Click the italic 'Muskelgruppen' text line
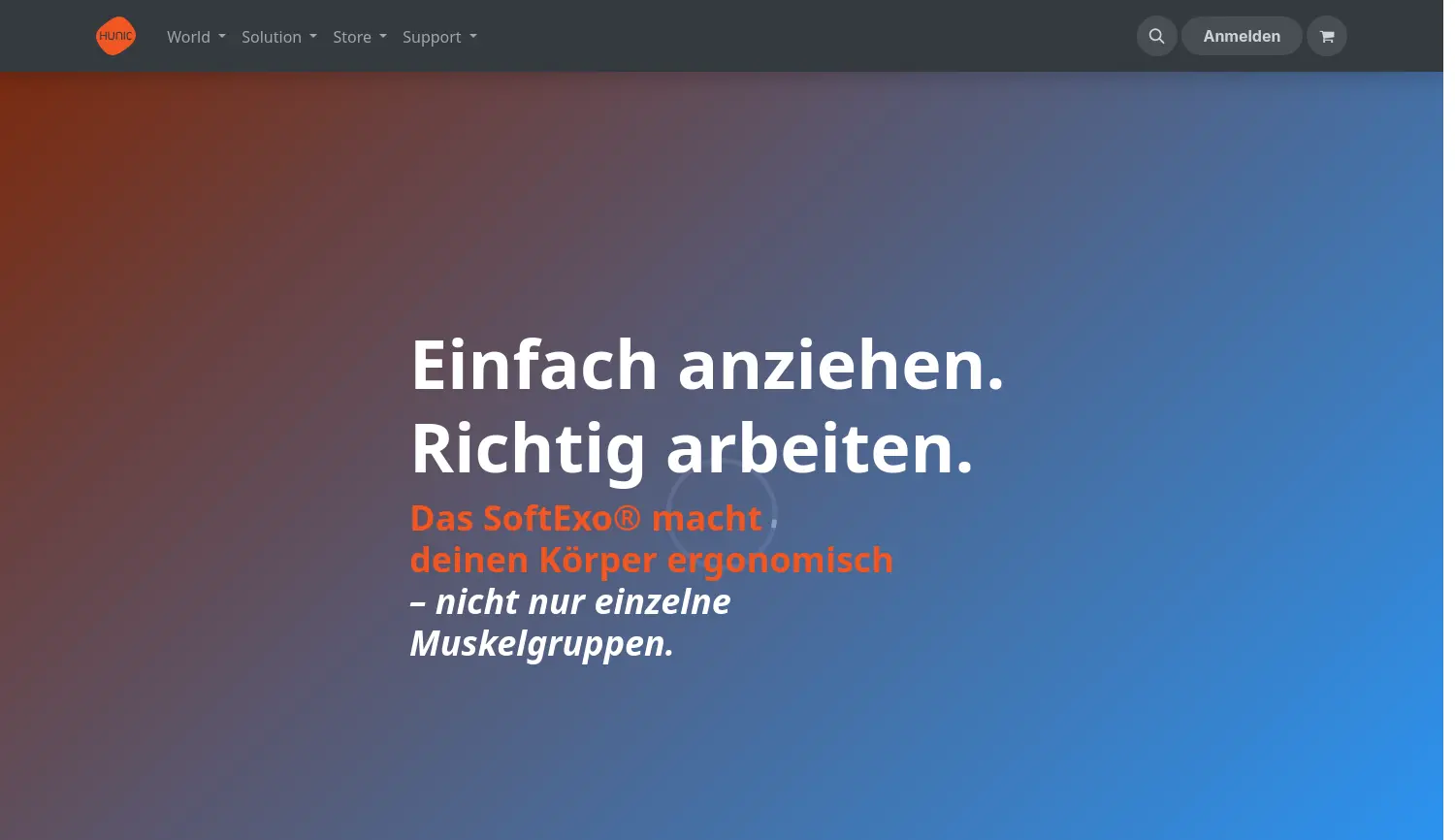Screen dimensions: 1455x840 click(x=541, y=642)
